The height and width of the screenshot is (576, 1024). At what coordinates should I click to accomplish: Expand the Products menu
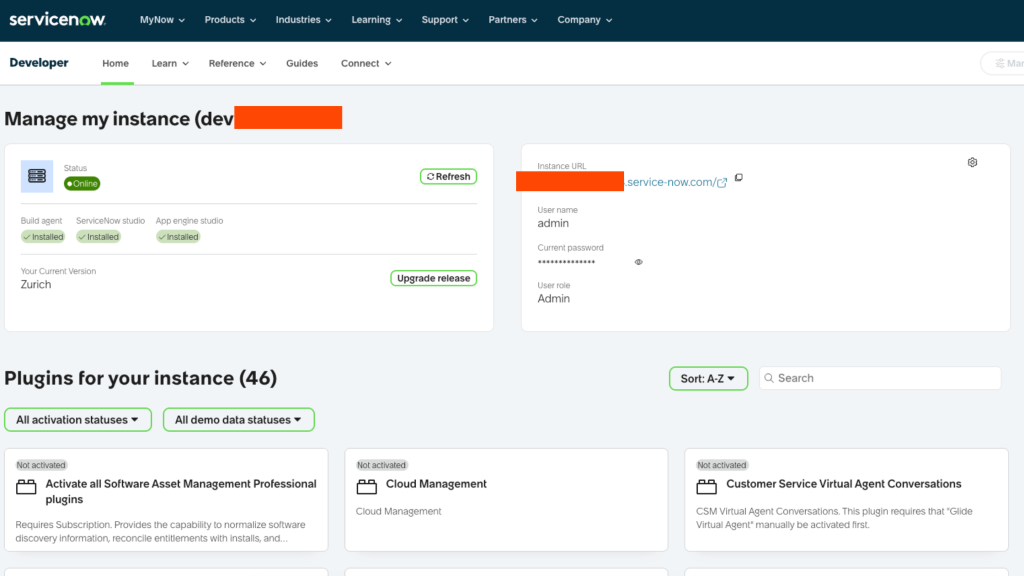click(230, 20)
